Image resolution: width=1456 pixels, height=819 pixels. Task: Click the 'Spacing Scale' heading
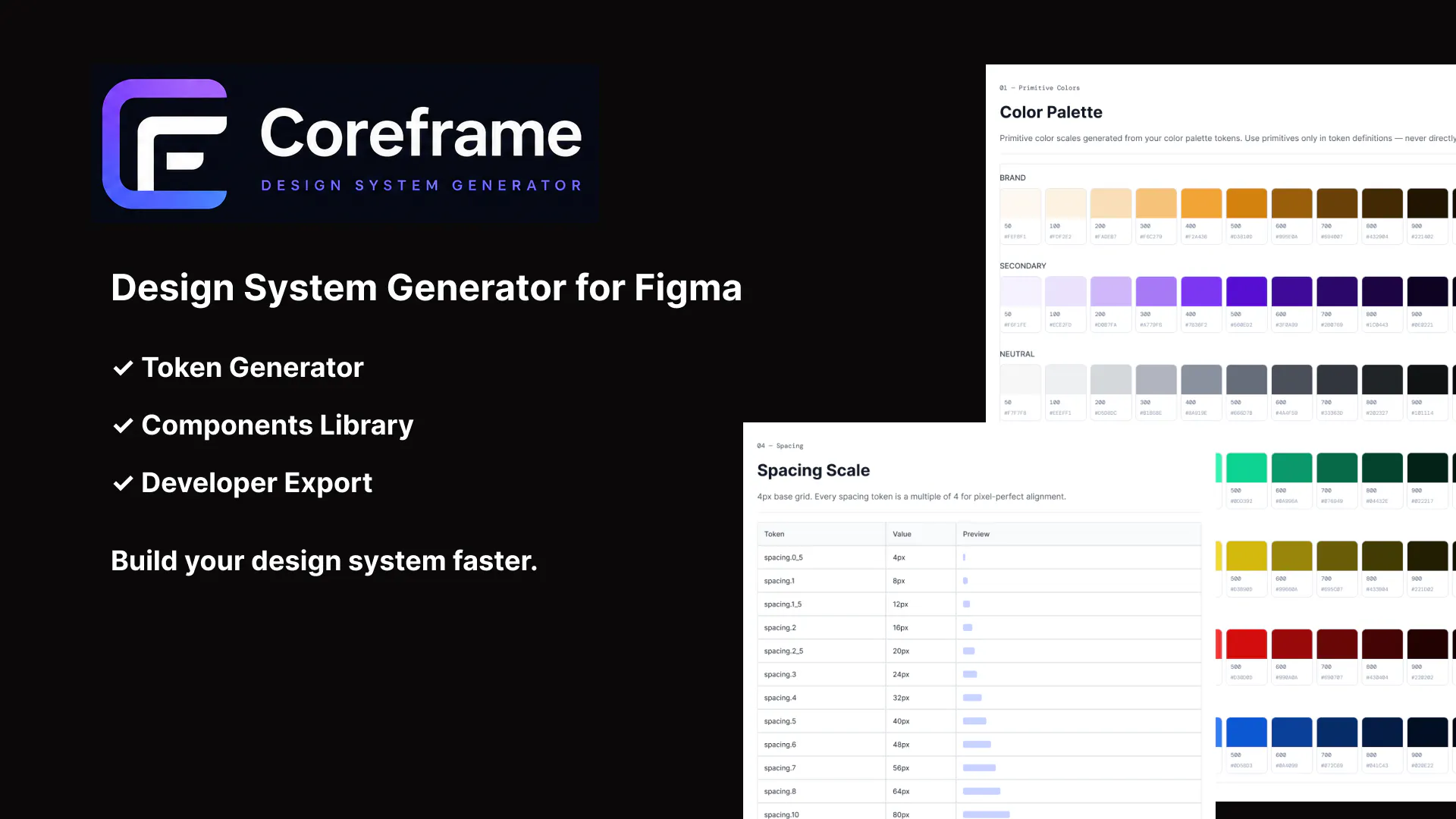[813, 471]
